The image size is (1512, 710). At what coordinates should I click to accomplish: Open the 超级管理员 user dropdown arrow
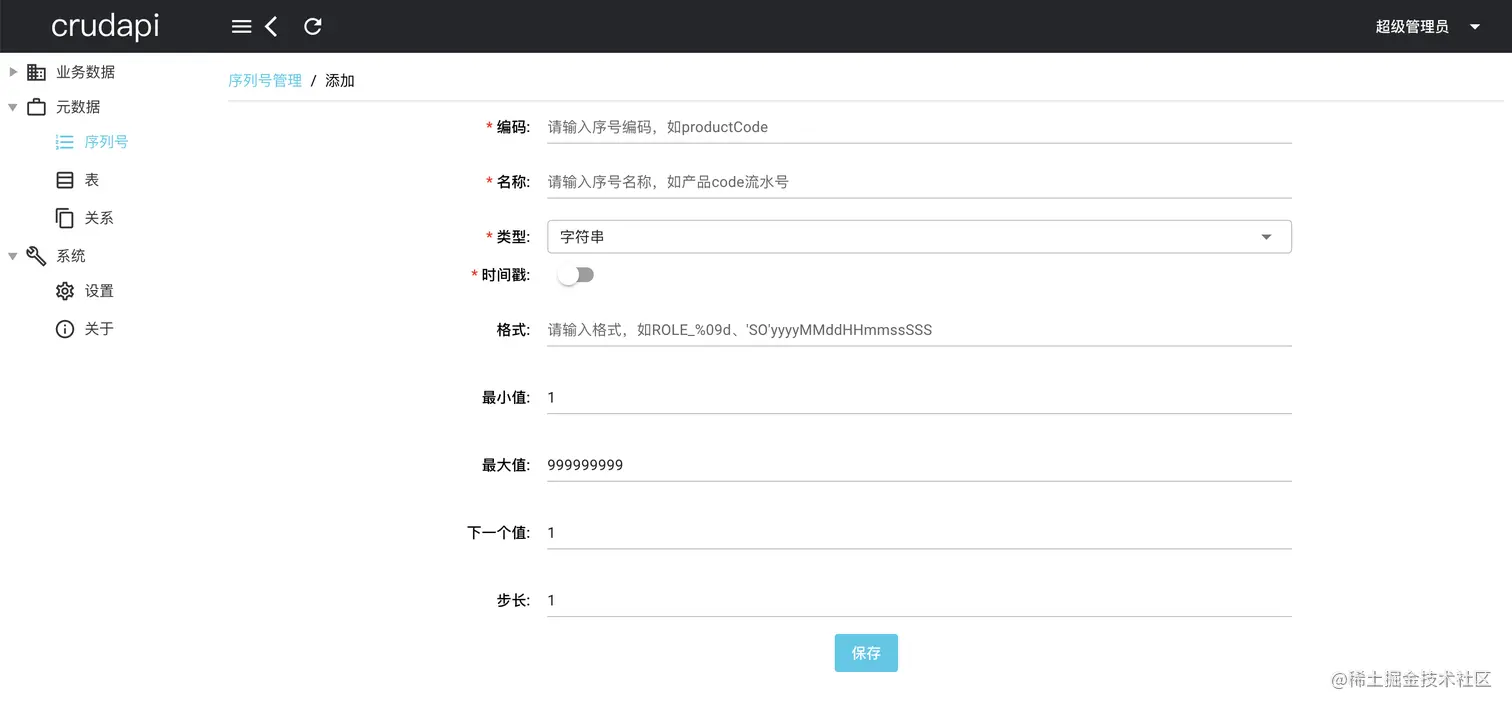pos(1474,27)
